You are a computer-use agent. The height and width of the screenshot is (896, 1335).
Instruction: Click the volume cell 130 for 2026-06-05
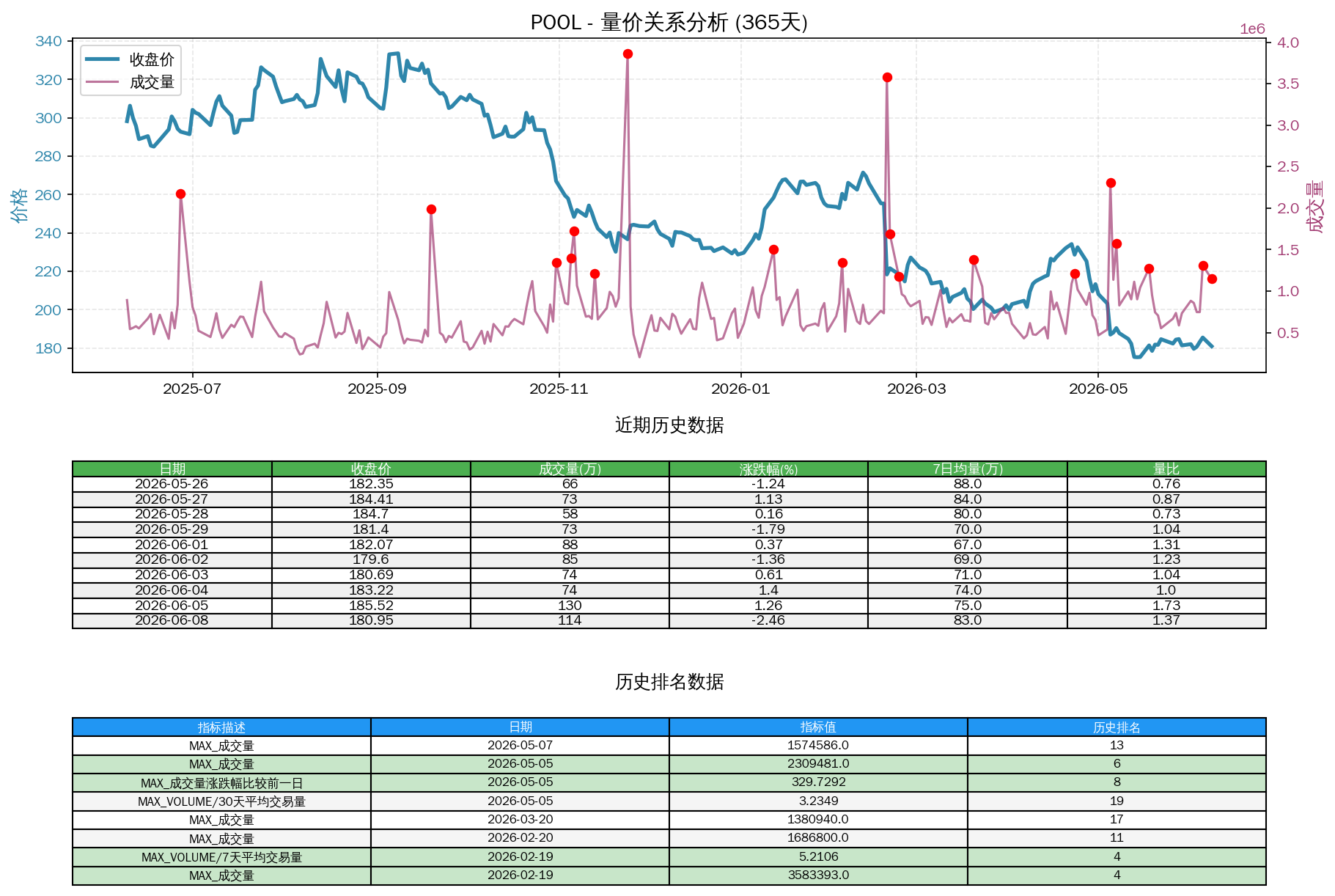[570, 606]
